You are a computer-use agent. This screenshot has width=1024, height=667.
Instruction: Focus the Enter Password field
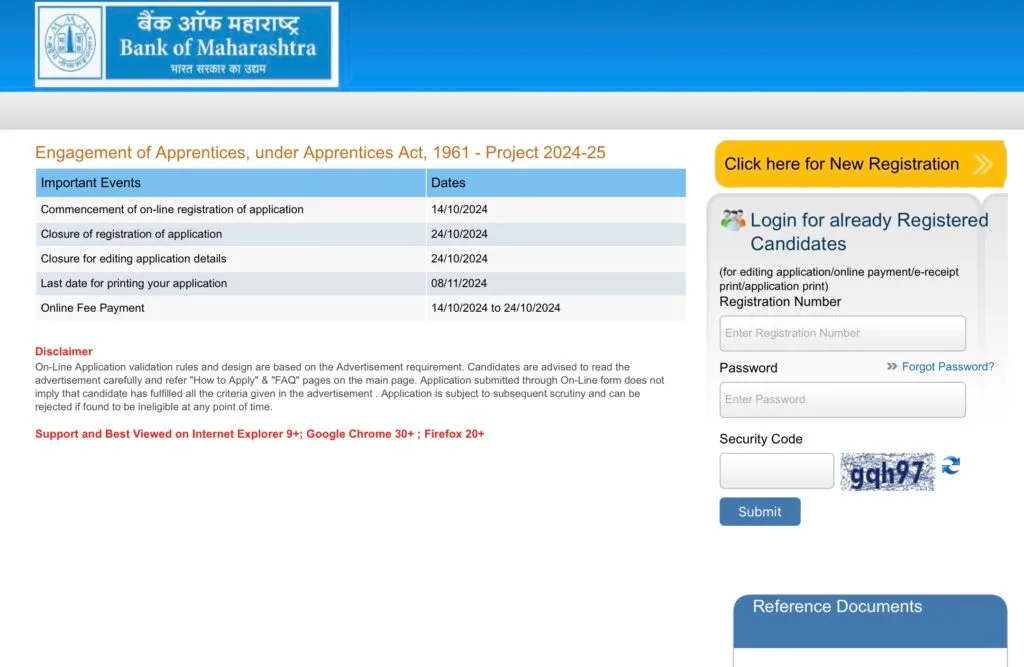click(x=842, y=399)
